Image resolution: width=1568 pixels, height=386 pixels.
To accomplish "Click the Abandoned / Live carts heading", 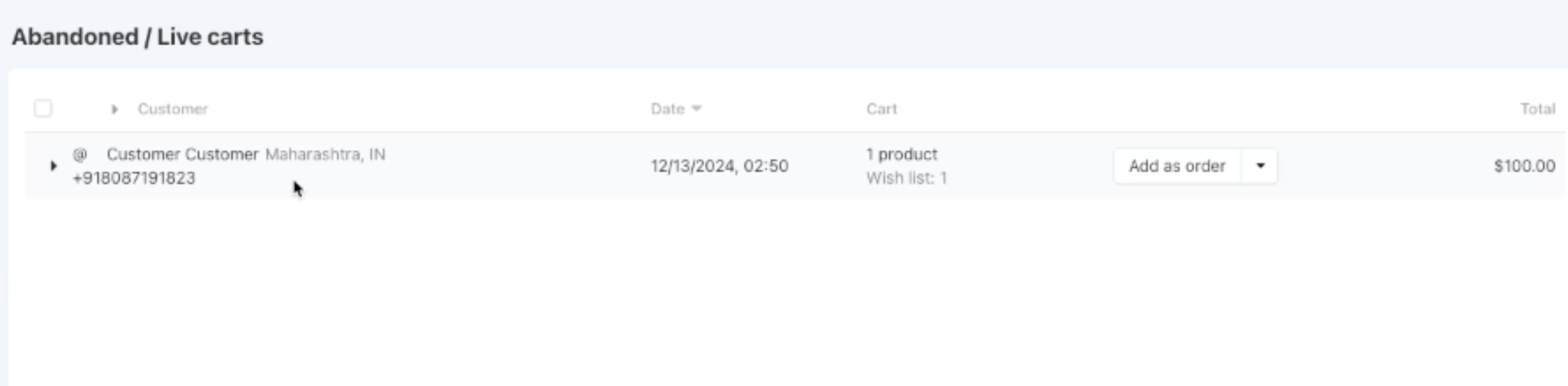I will tap(138, 36).
